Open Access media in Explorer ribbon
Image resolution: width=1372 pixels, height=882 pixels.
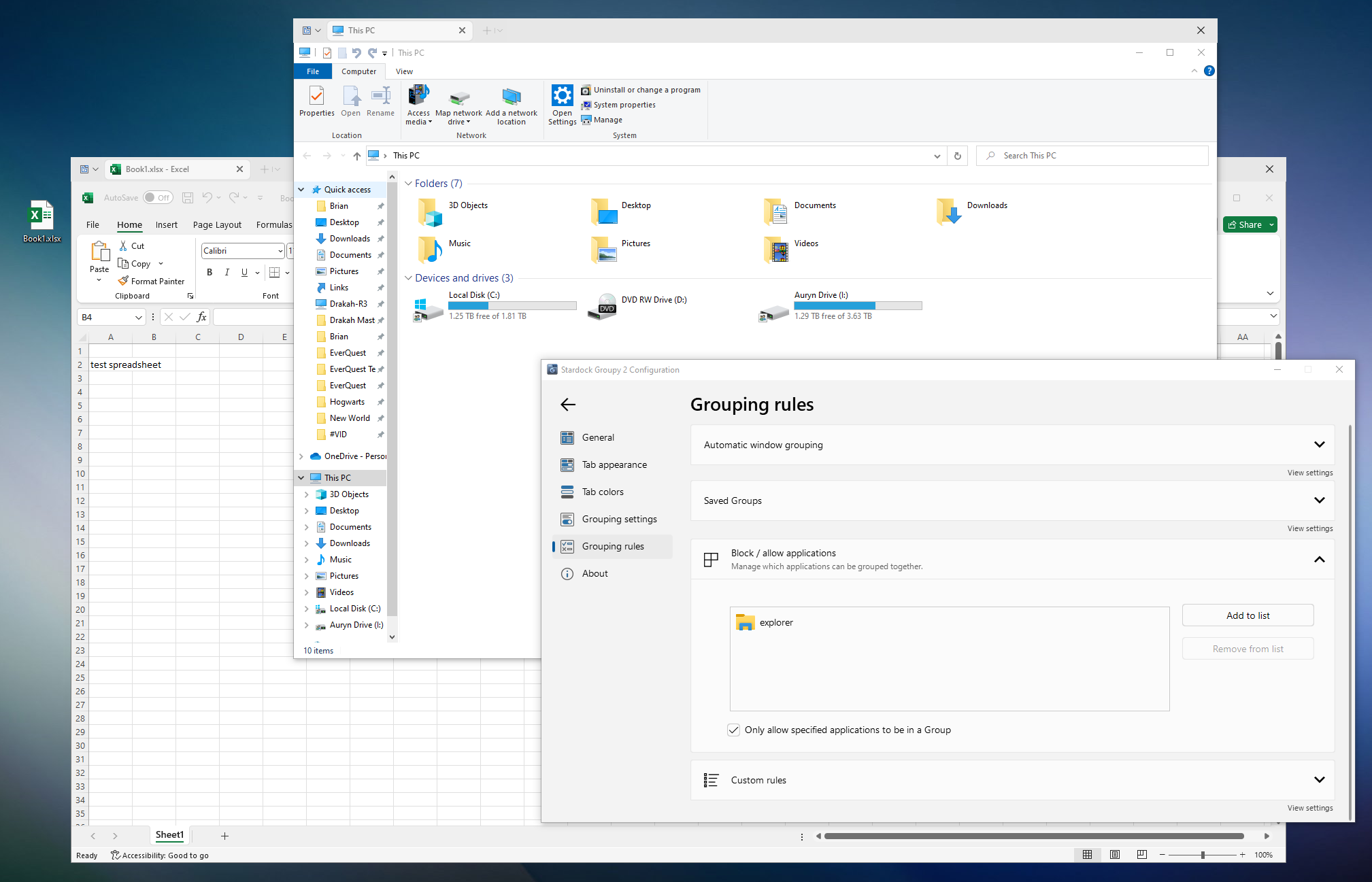tap(418, 105)
